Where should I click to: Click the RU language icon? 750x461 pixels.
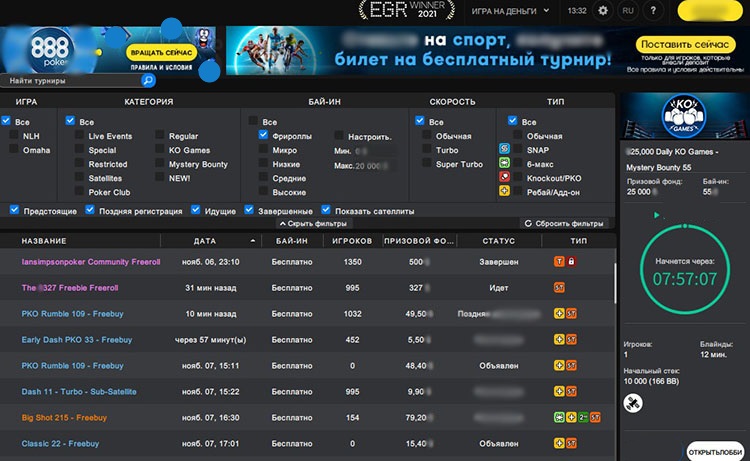[628, 11]
